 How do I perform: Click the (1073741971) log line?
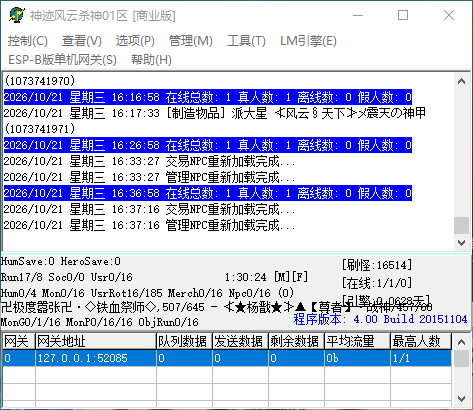[40, 129]
